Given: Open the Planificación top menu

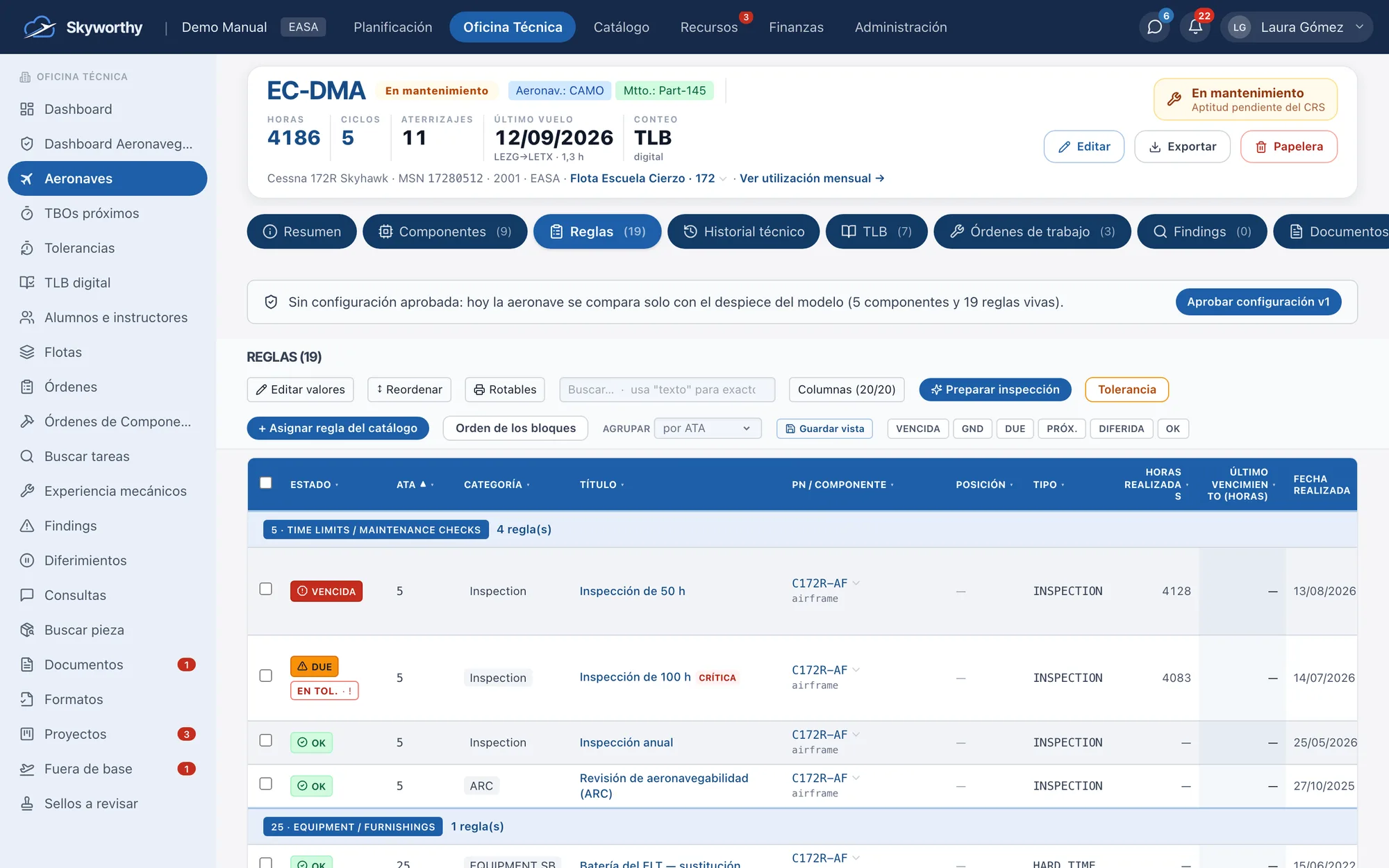Looking at the screenshot, I should point(392,27).
